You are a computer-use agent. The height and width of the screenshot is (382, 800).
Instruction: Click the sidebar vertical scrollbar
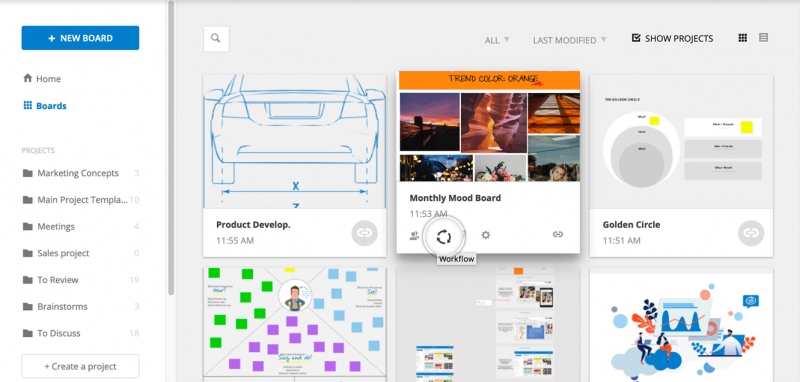tap(171, 148)
